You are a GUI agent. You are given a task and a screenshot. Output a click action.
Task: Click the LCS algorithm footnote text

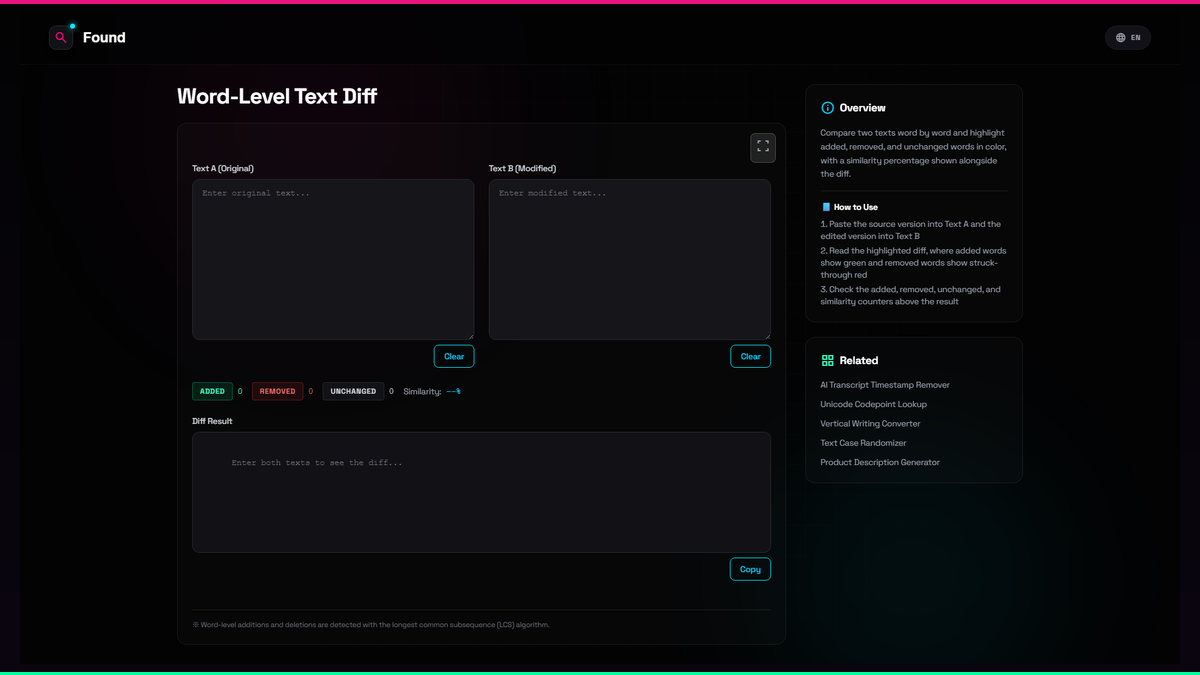(x=371, y=625)
